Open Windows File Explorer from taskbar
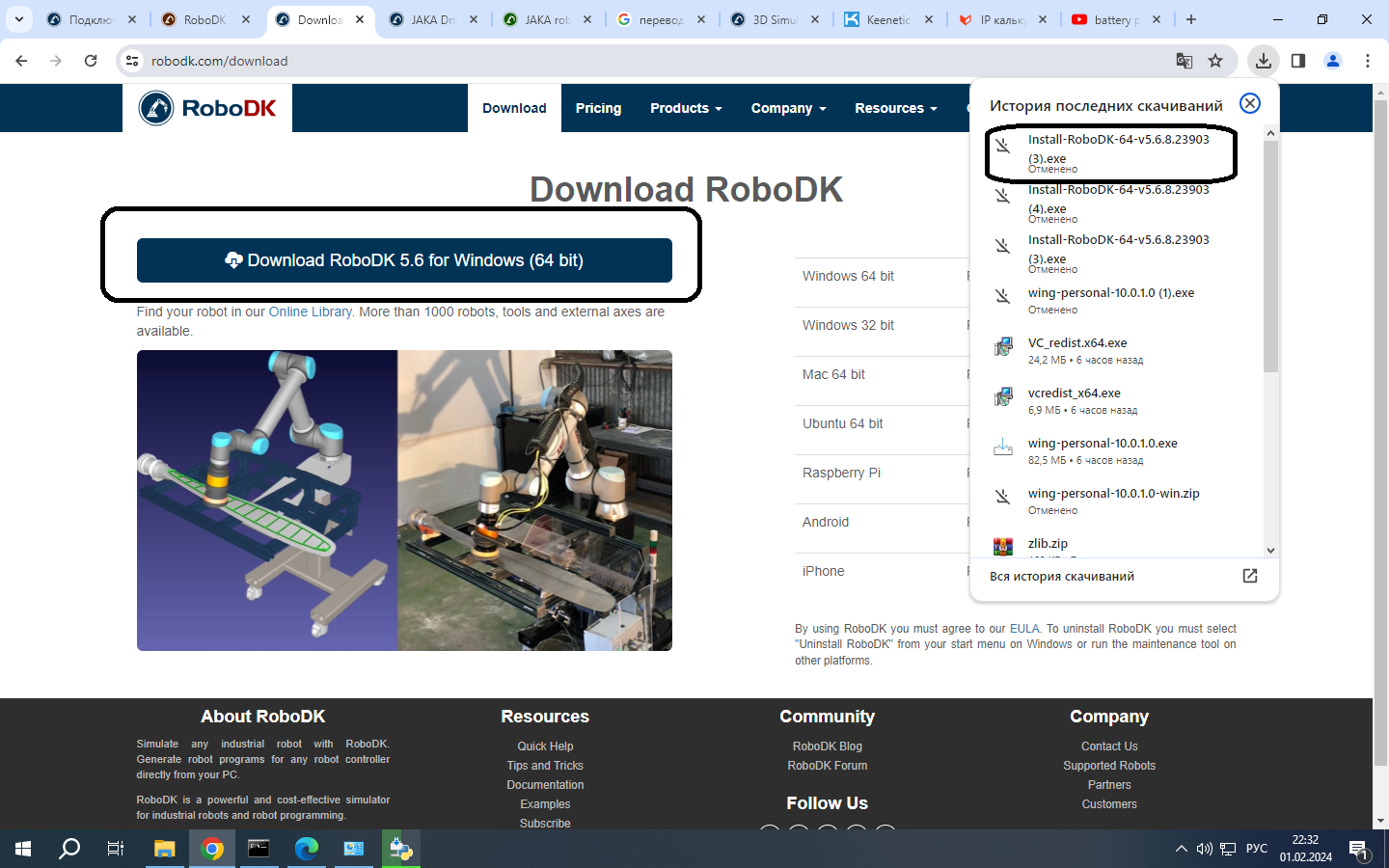Screen dimensions: 1389x868 click(164, 849)
